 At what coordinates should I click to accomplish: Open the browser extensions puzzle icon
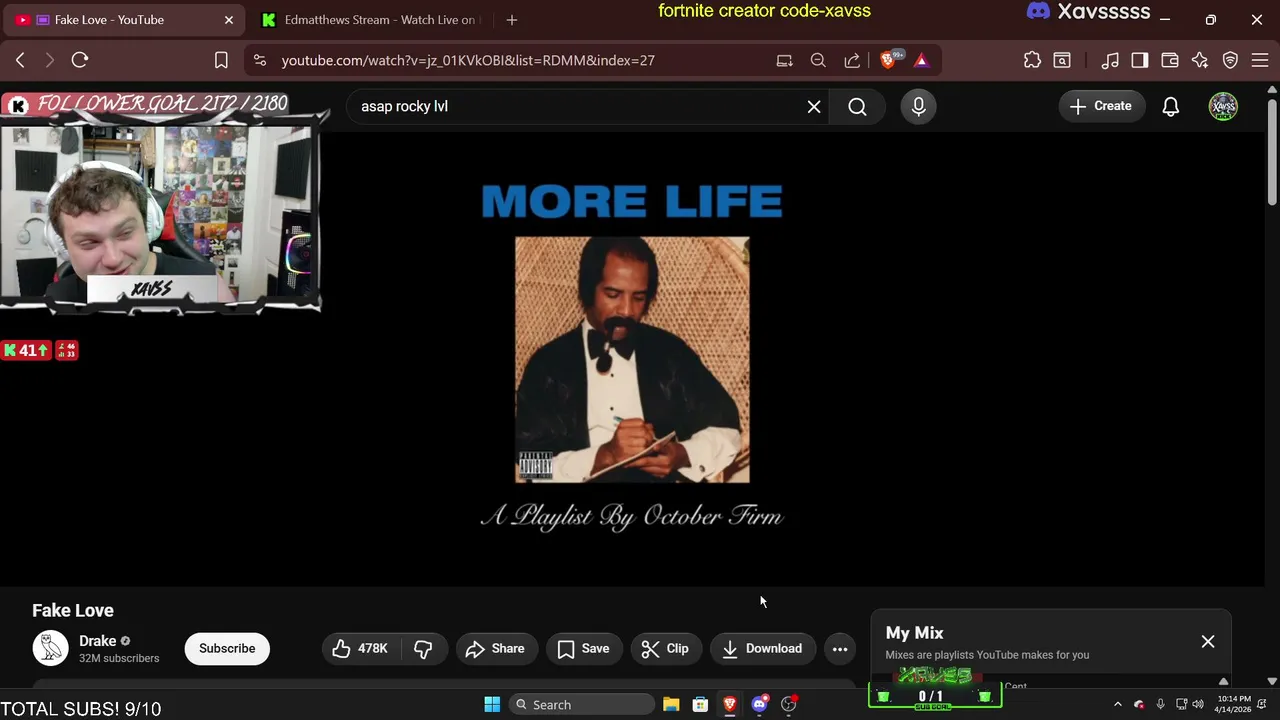(1032, 60)
